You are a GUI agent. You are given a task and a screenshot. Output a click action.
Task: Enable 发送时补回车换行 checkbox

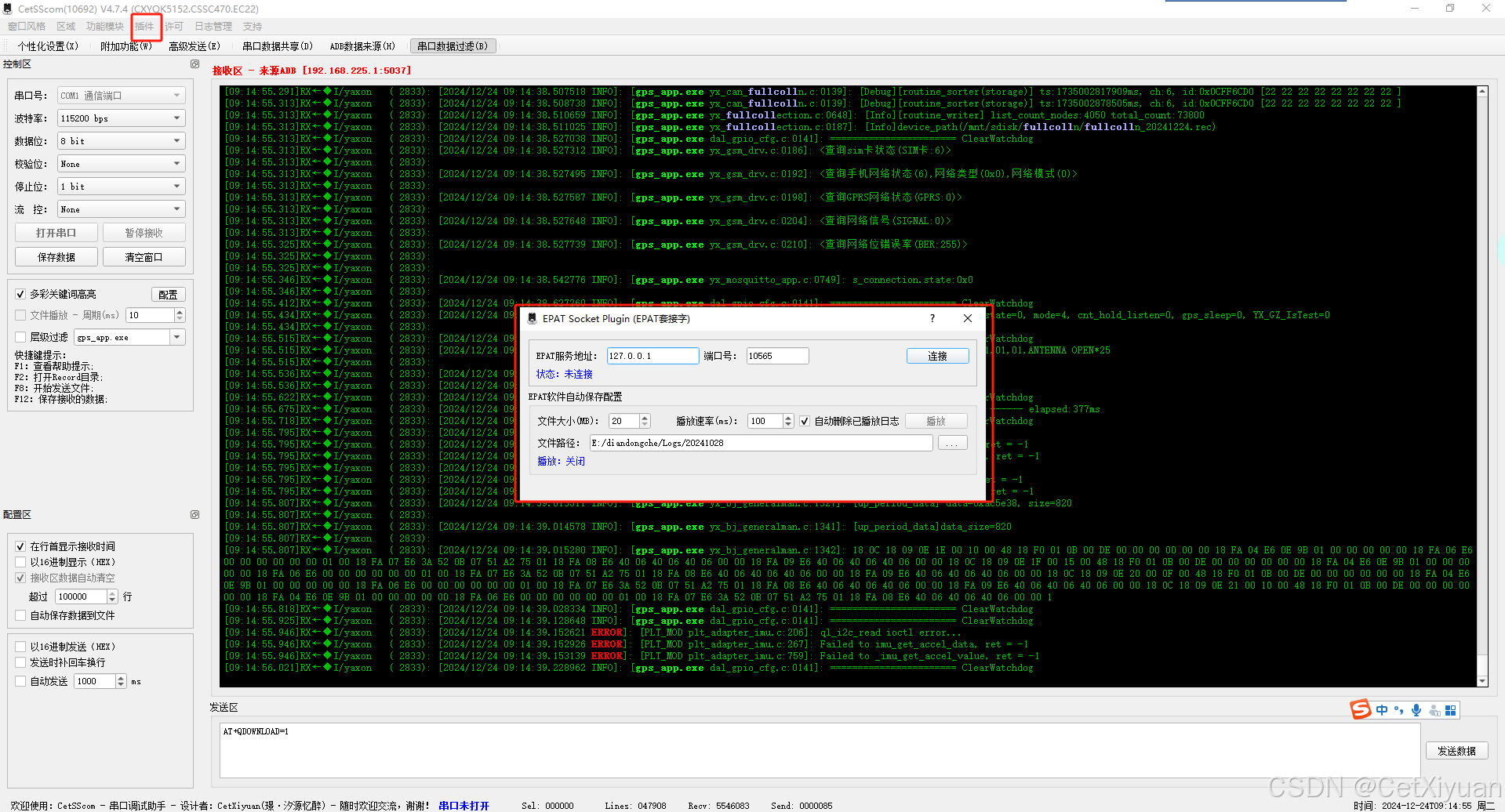pyautogui.click(x=20, y=662)
